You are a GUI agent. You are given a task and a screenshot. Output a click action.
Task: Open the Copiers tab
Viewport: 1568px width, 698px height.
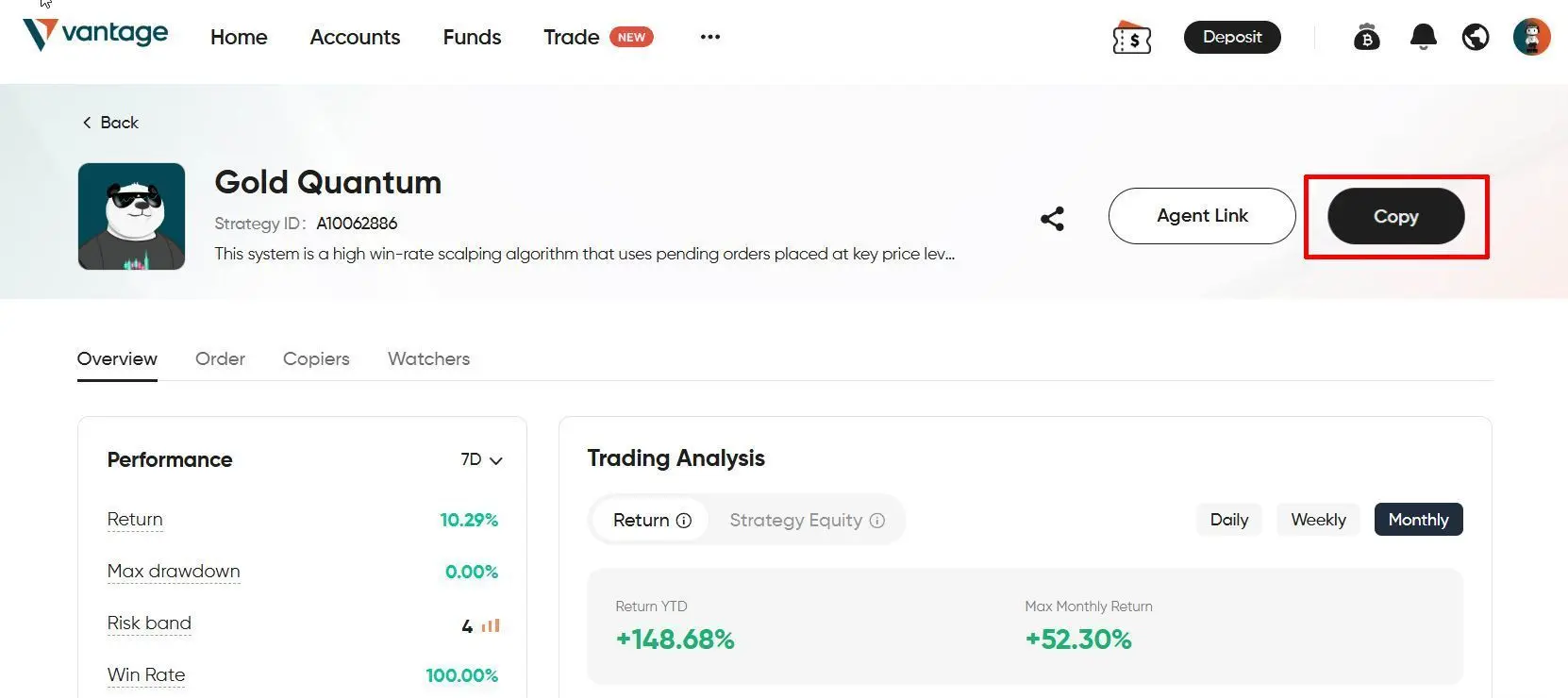(316, 358)
